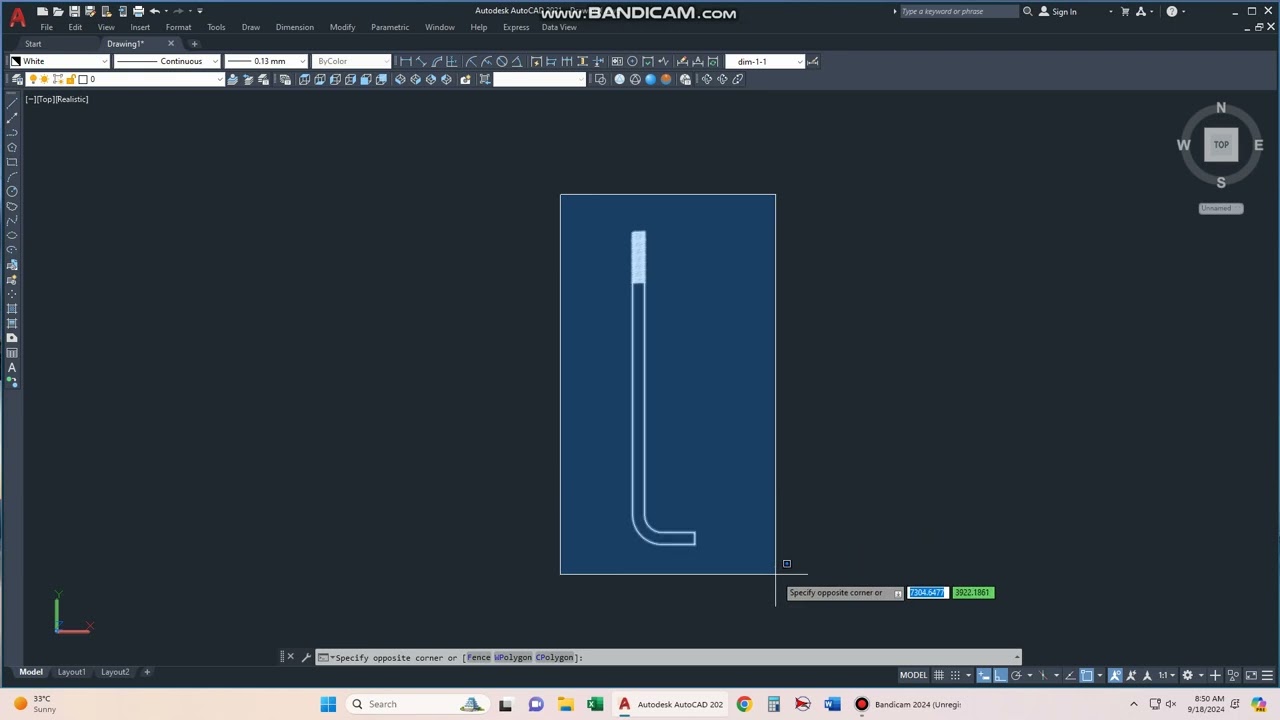
Task: Select the Radius dimension tool
Action: point(471,61)
